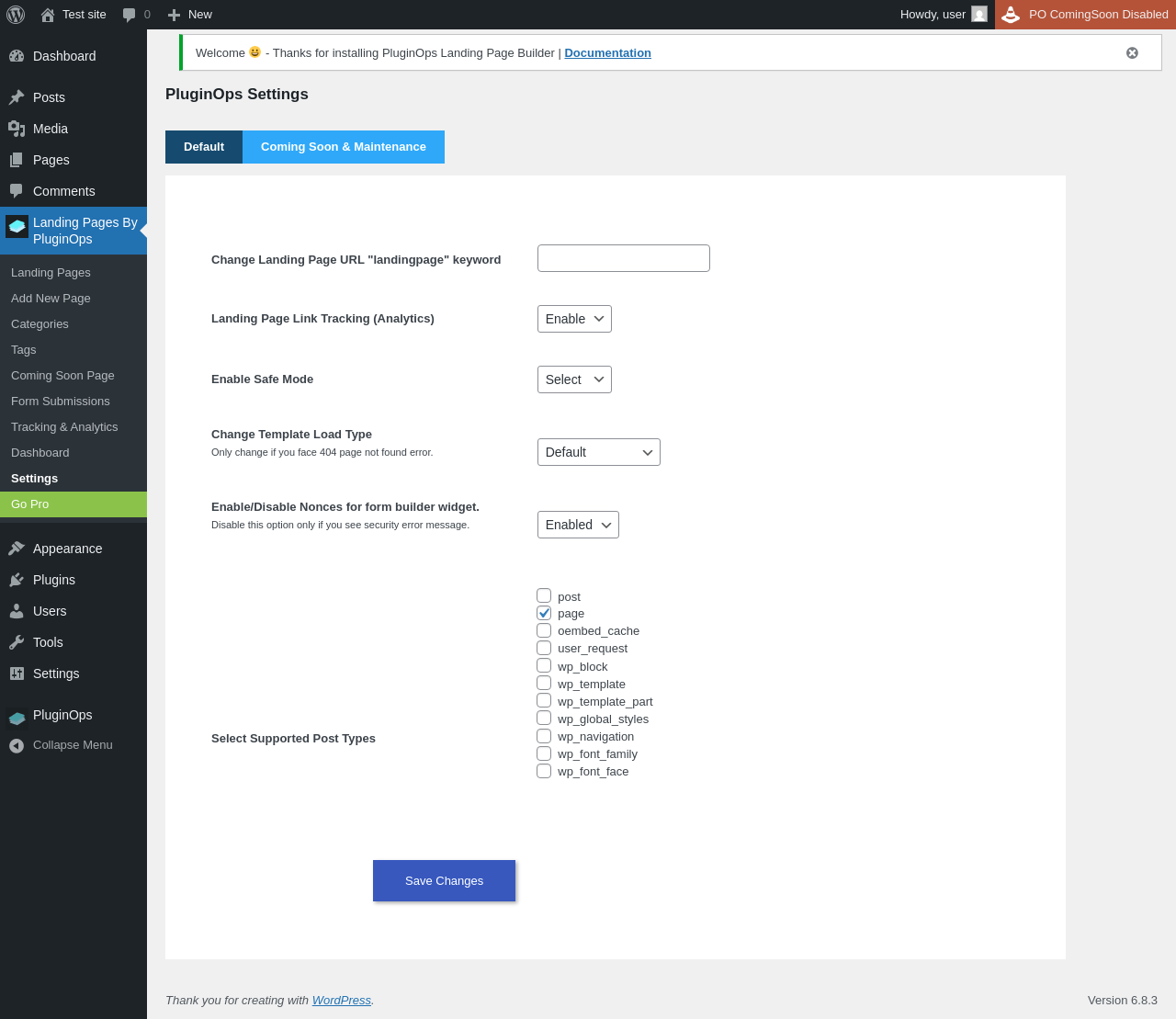Focus the landingpage keyword input field

(624, 258)
